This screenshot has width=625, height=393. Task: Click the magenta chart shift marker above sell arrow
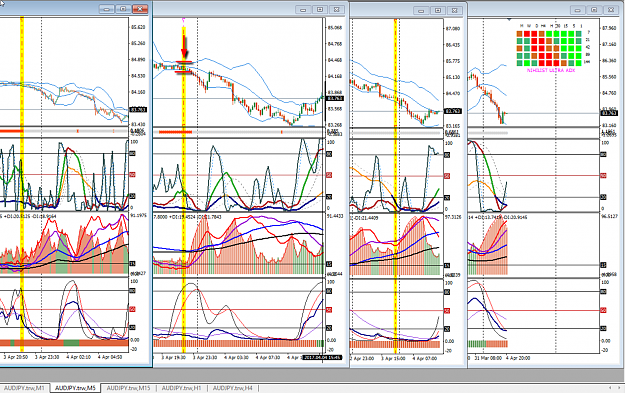184,19
